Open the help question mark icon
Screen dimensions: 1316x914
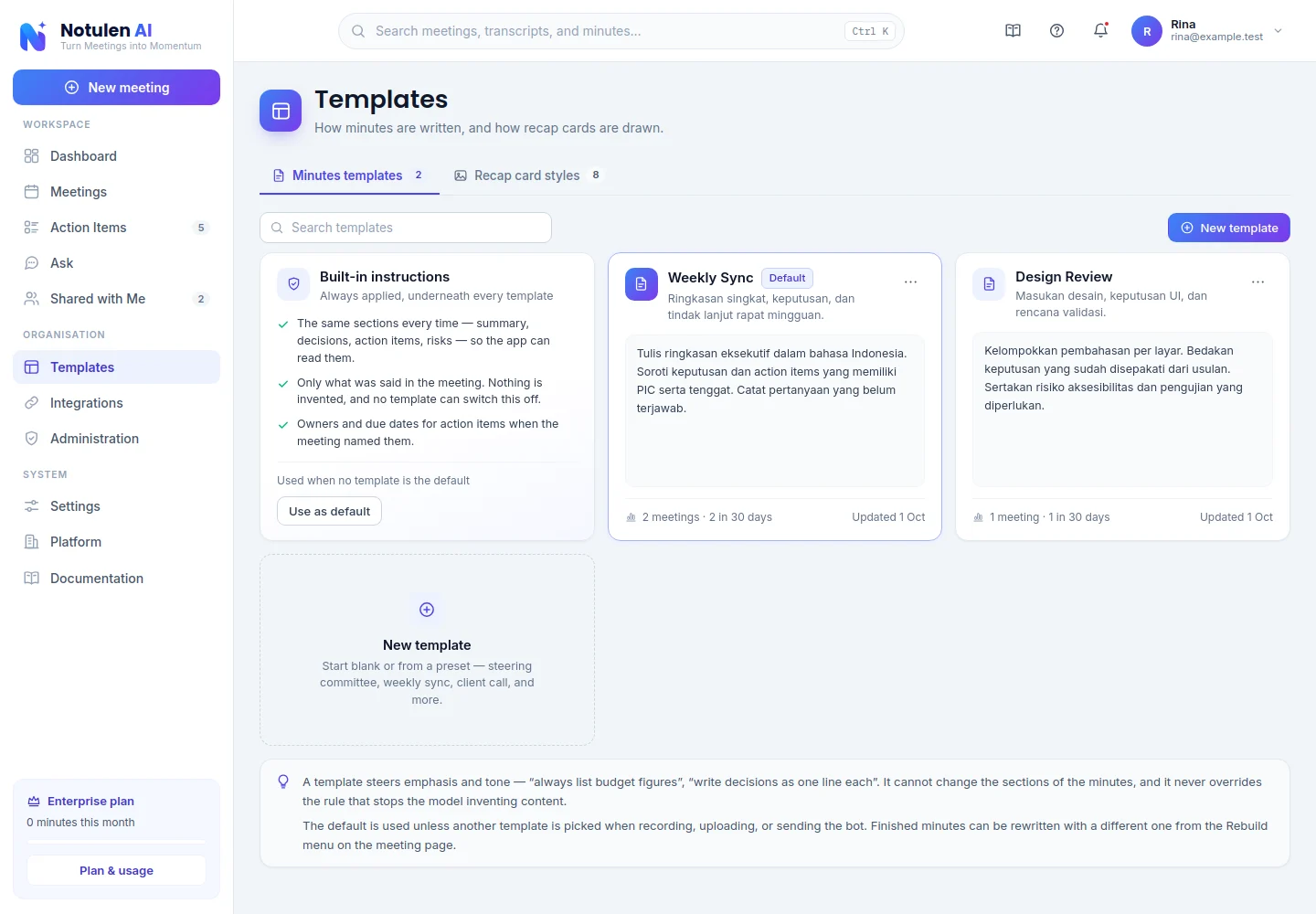click(x=1056, y=31)
